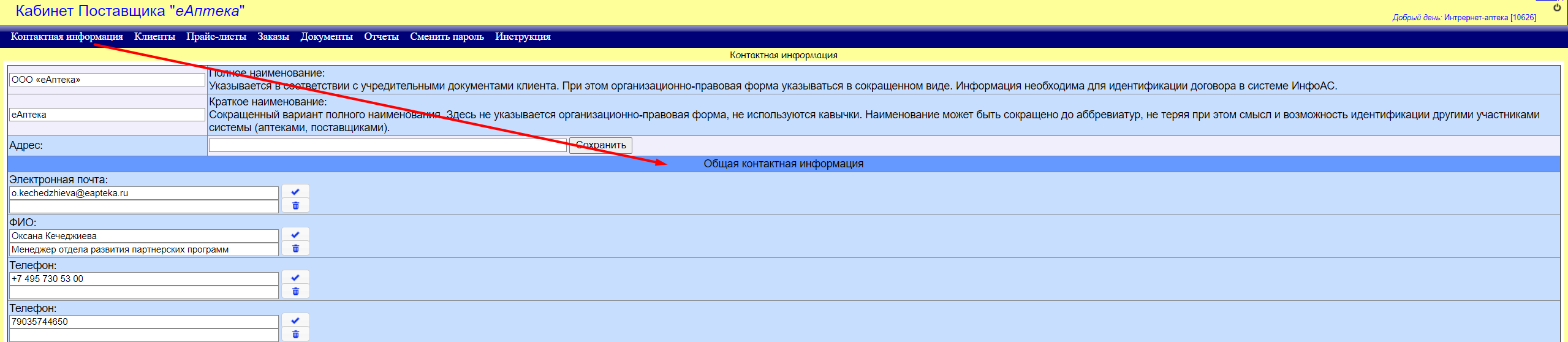Screen dimensions: 1568x342
Task: Confirm phone 79035744650 with checkmark icon
Action: pos(295,321)
